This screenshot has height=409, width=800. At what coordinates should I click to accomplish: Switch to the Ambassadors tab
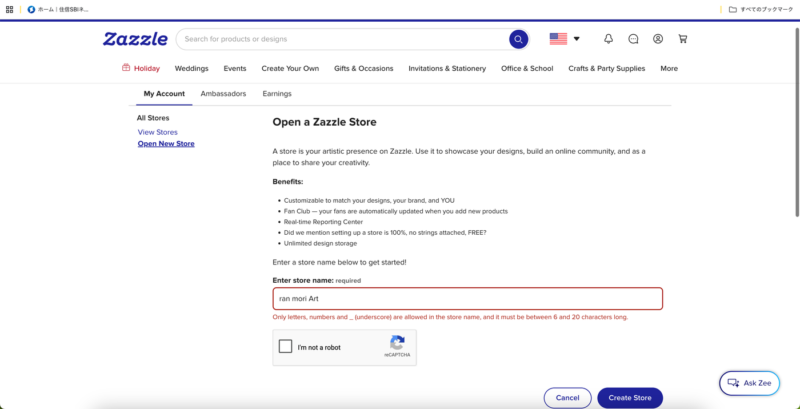point(223,94)
